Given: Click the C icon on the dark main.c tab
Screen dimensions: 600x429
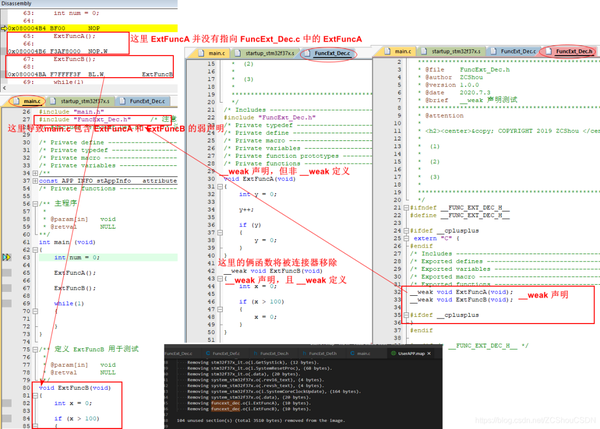Looking at the screenshot, I should [x=352, y=353].
